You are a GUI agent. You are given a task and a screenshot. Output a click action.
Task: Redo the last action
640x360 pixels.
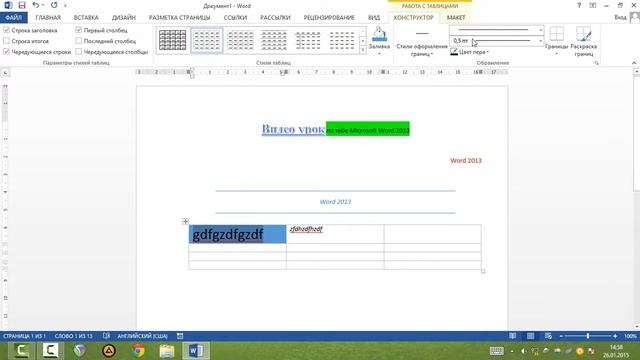[54, 5]
